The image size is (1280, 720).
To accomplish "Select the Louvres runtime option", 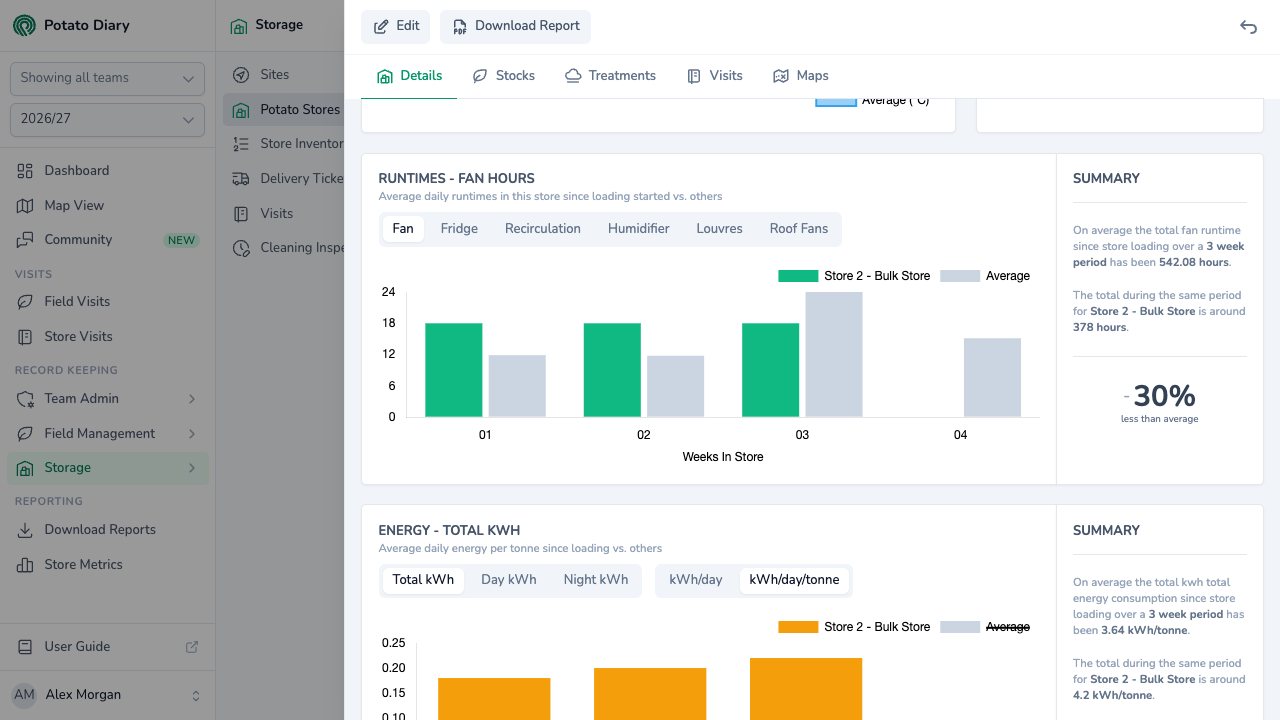I will (720, 229).
